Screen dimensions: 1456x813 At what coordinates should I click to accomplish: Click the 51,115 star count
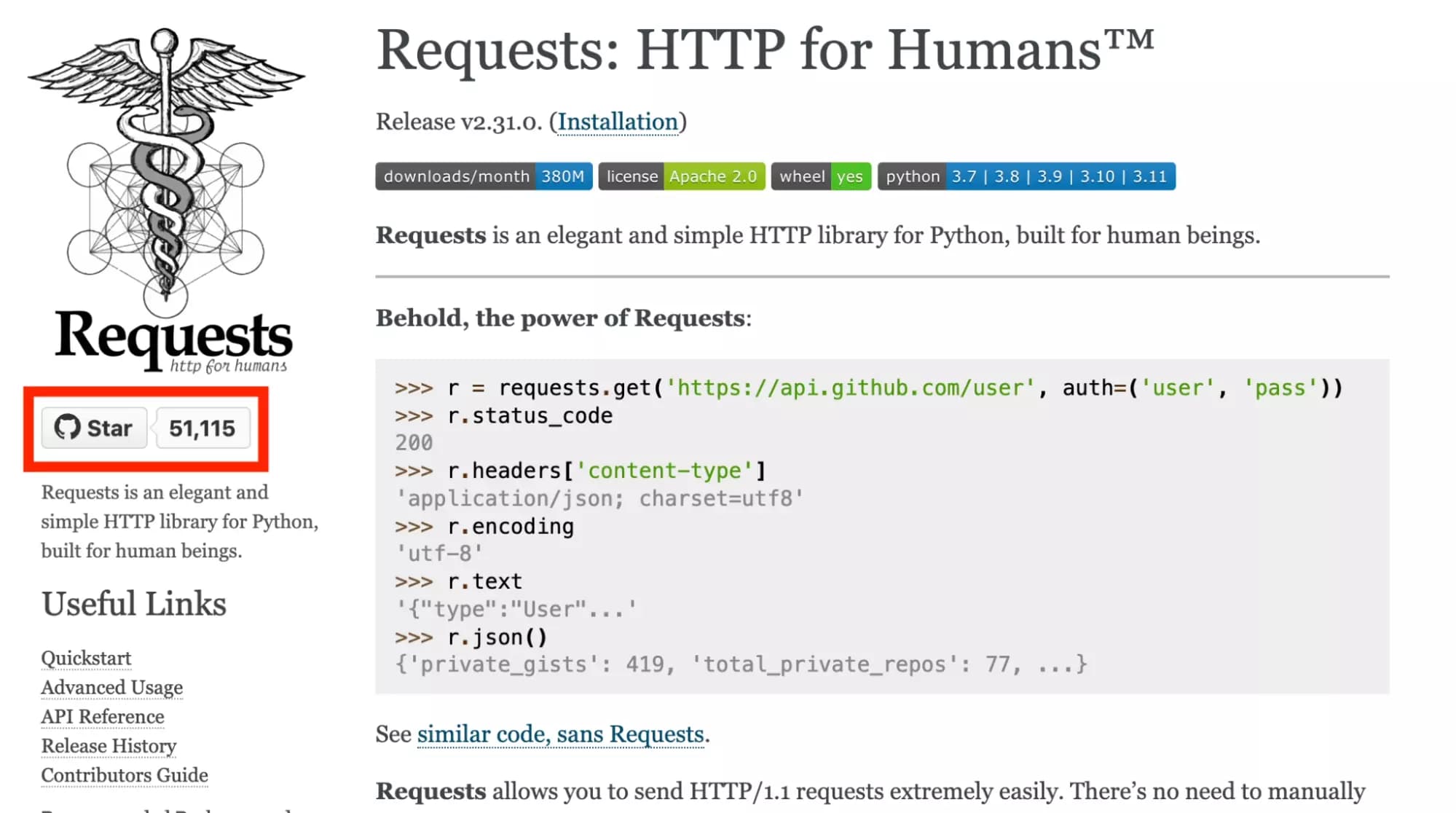[203, 428]
